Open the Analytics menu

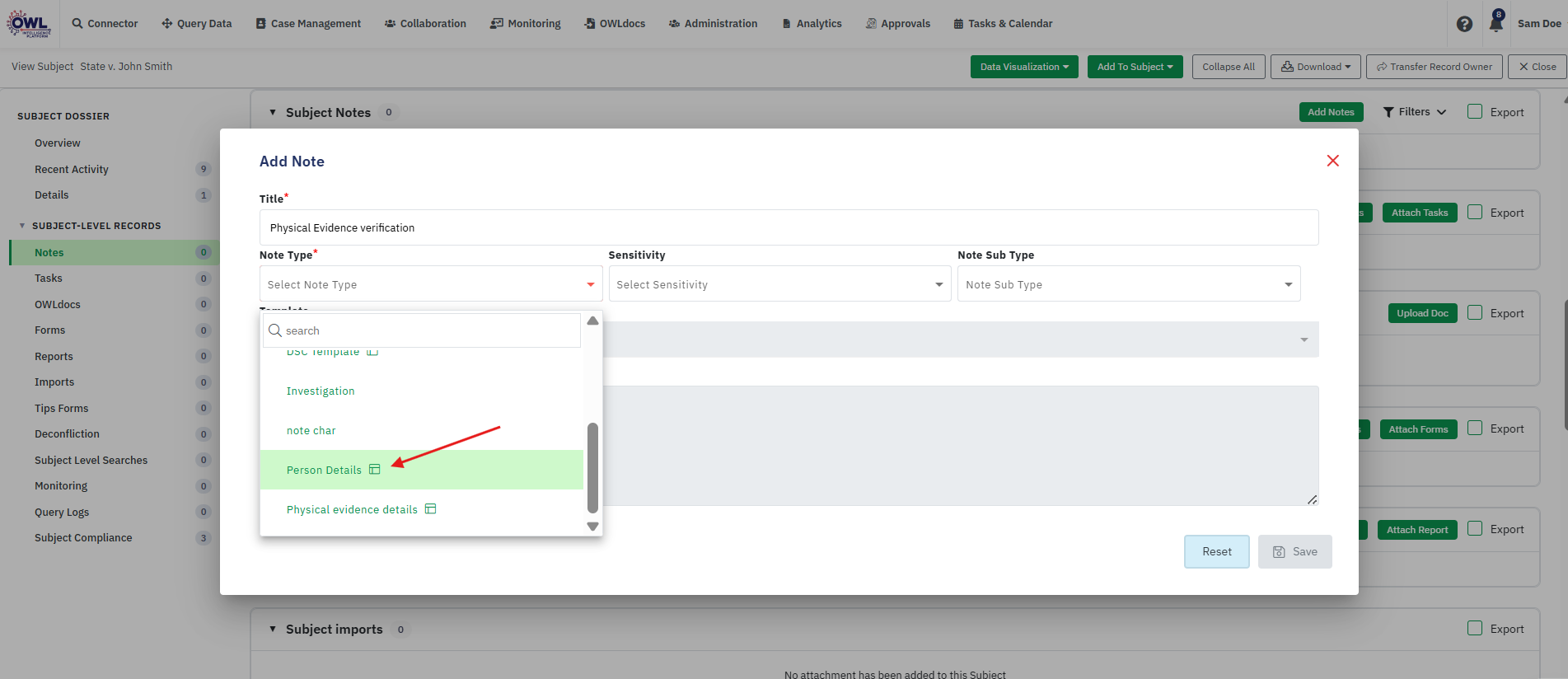[812, 23]
